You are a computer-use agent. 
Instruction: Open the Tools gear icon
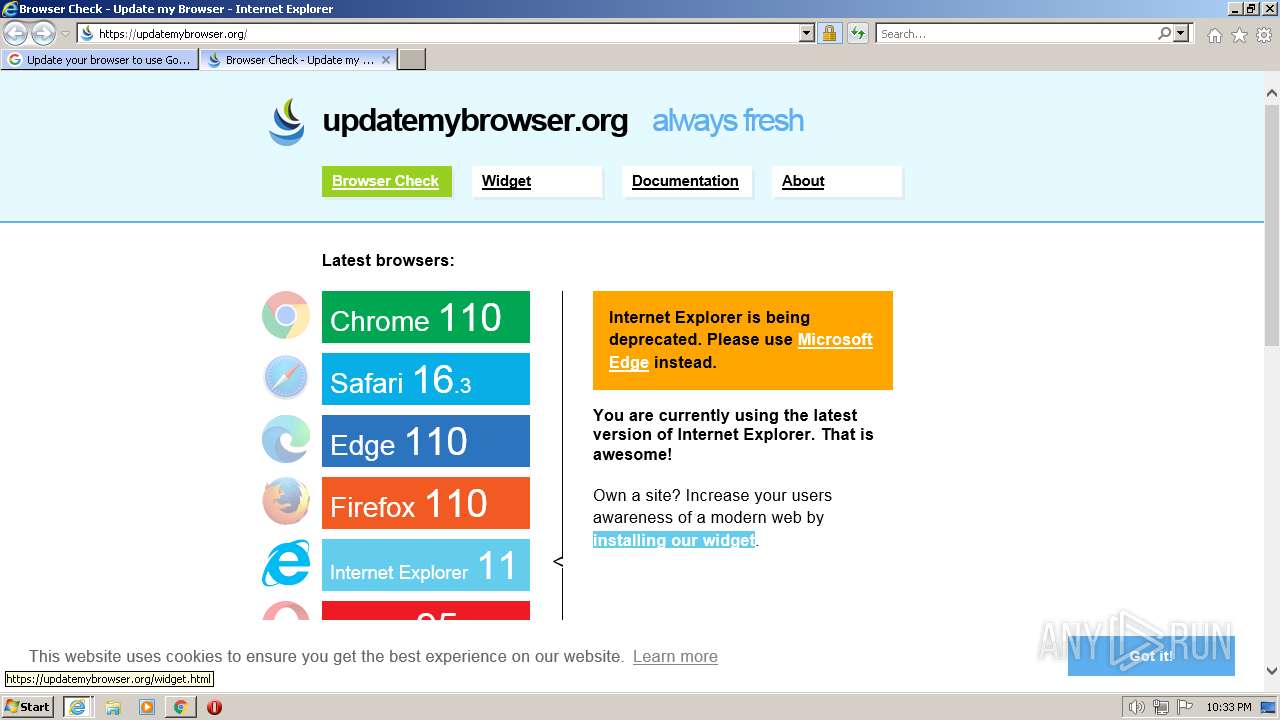coord(1264,35)
